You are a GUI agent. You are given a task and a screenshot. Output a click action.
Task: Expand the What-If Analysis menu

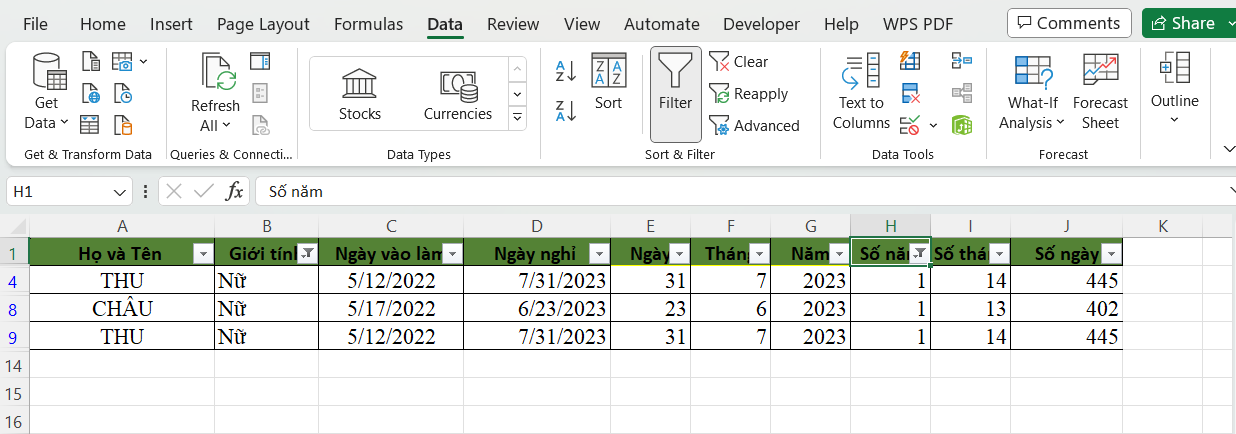click(1033, 93)
